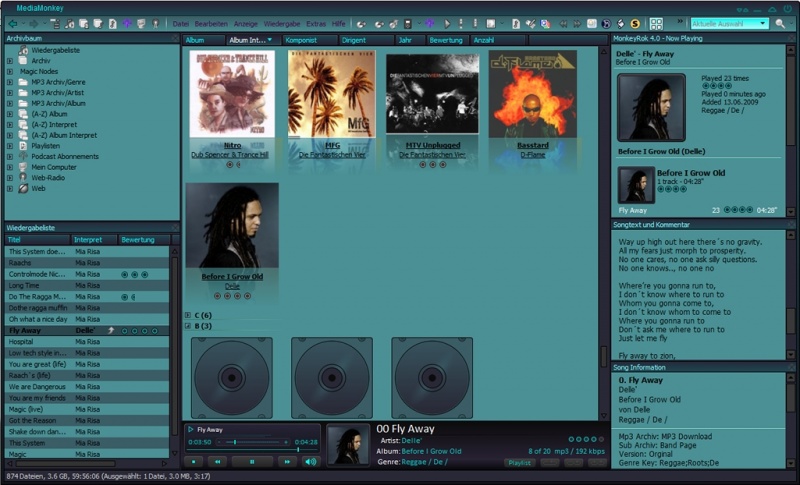Click the search magnifier icon in toolbar
This screenshot has height=485, width=800.
tap(780, 23)
